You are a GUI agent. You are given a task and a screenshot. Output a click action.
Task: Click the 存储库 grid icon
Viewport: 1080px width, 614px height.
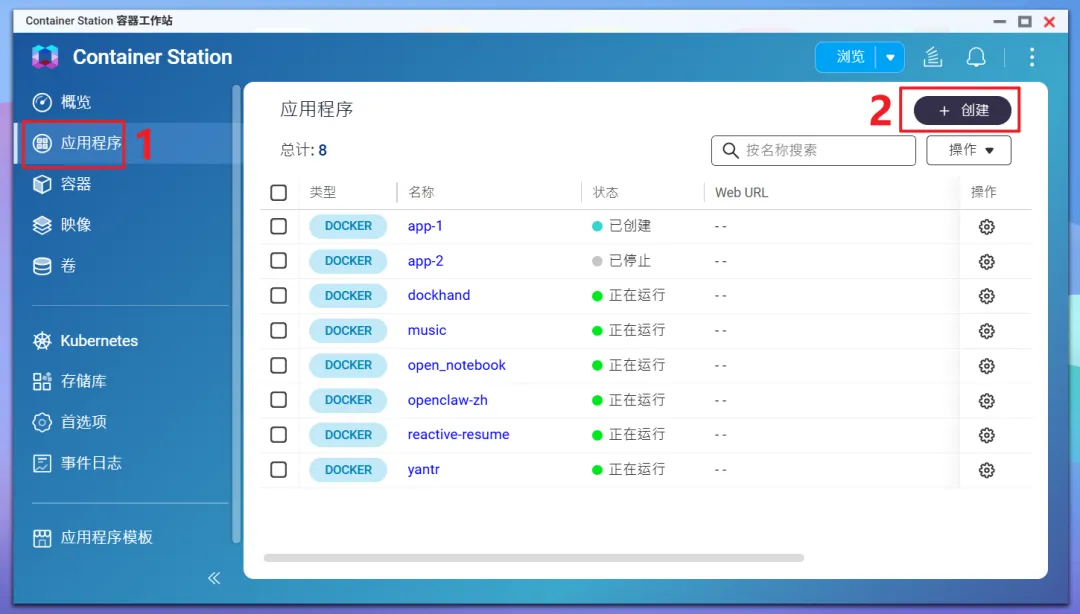click(42, 381)
